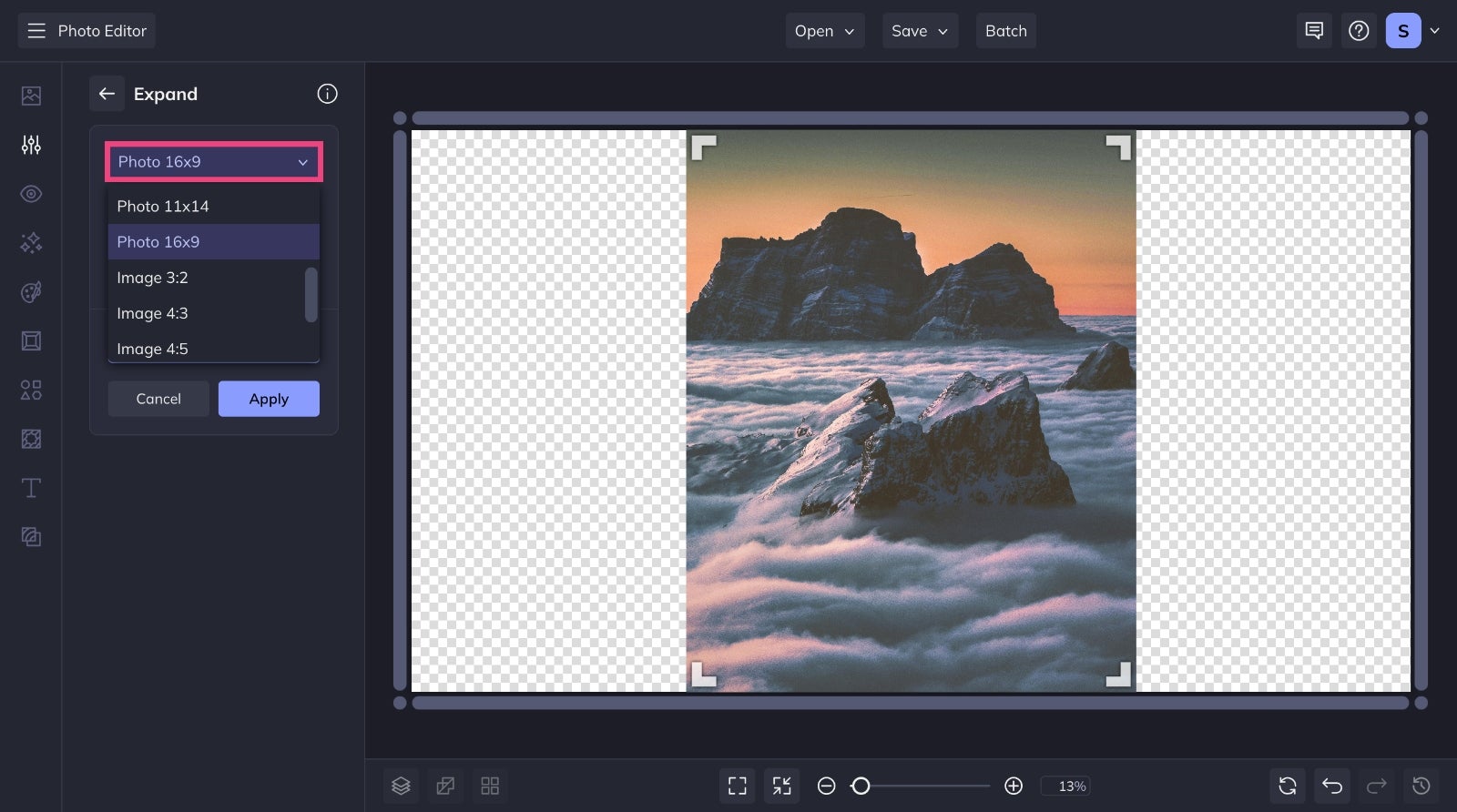This screenshot has height=812, width=1457.
Task: Click the bottom-left crop corner handle
Action: pyautogui.click(x=704, y=674)
